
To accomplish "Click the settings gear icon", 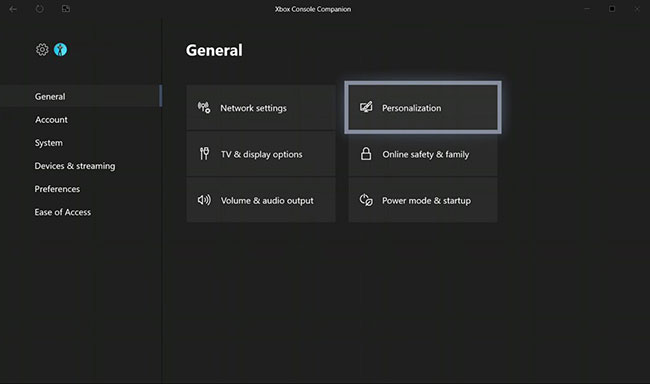I will tap(42, 50).
